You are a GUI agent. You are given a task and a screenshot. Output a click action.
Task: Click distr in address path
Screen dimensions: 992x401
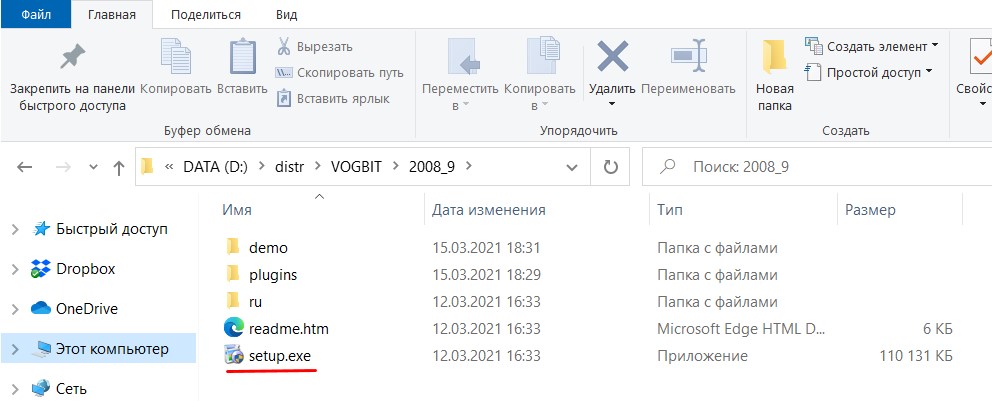289,167
